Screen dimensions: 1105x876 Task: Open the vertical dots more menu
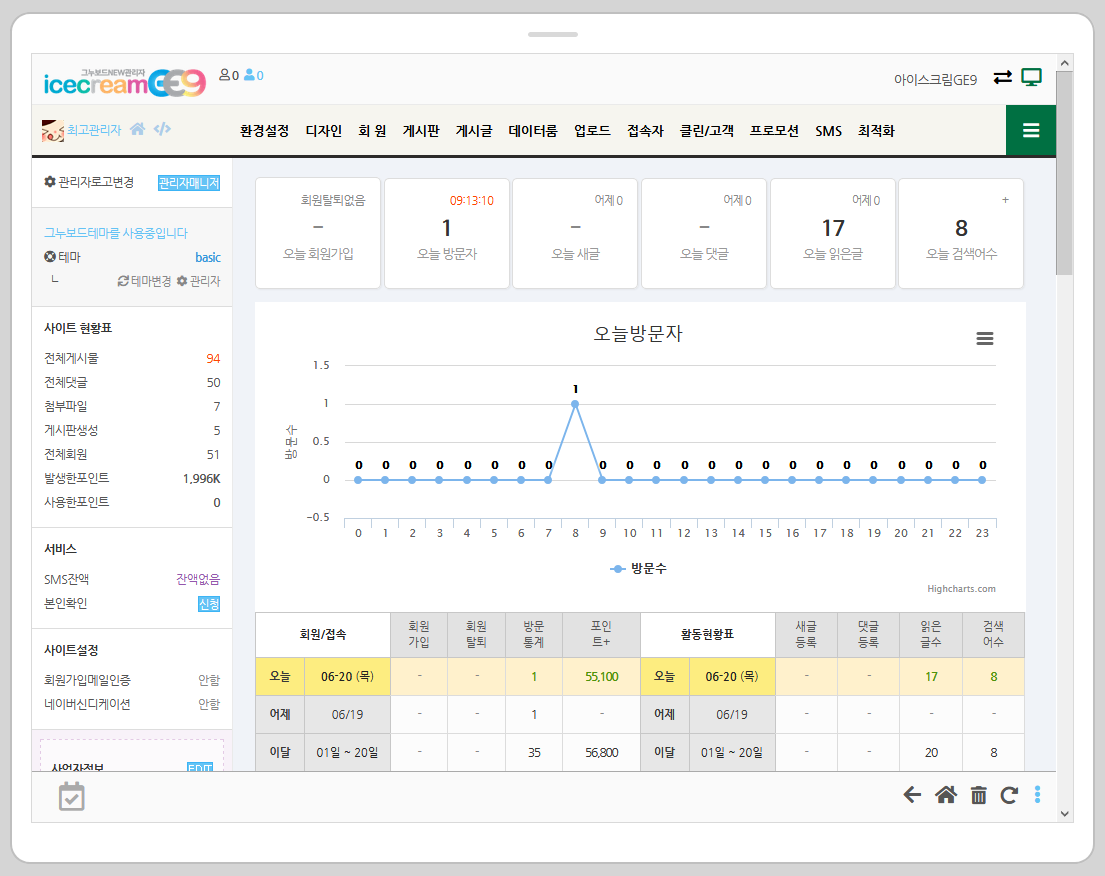pos(1037,795)
